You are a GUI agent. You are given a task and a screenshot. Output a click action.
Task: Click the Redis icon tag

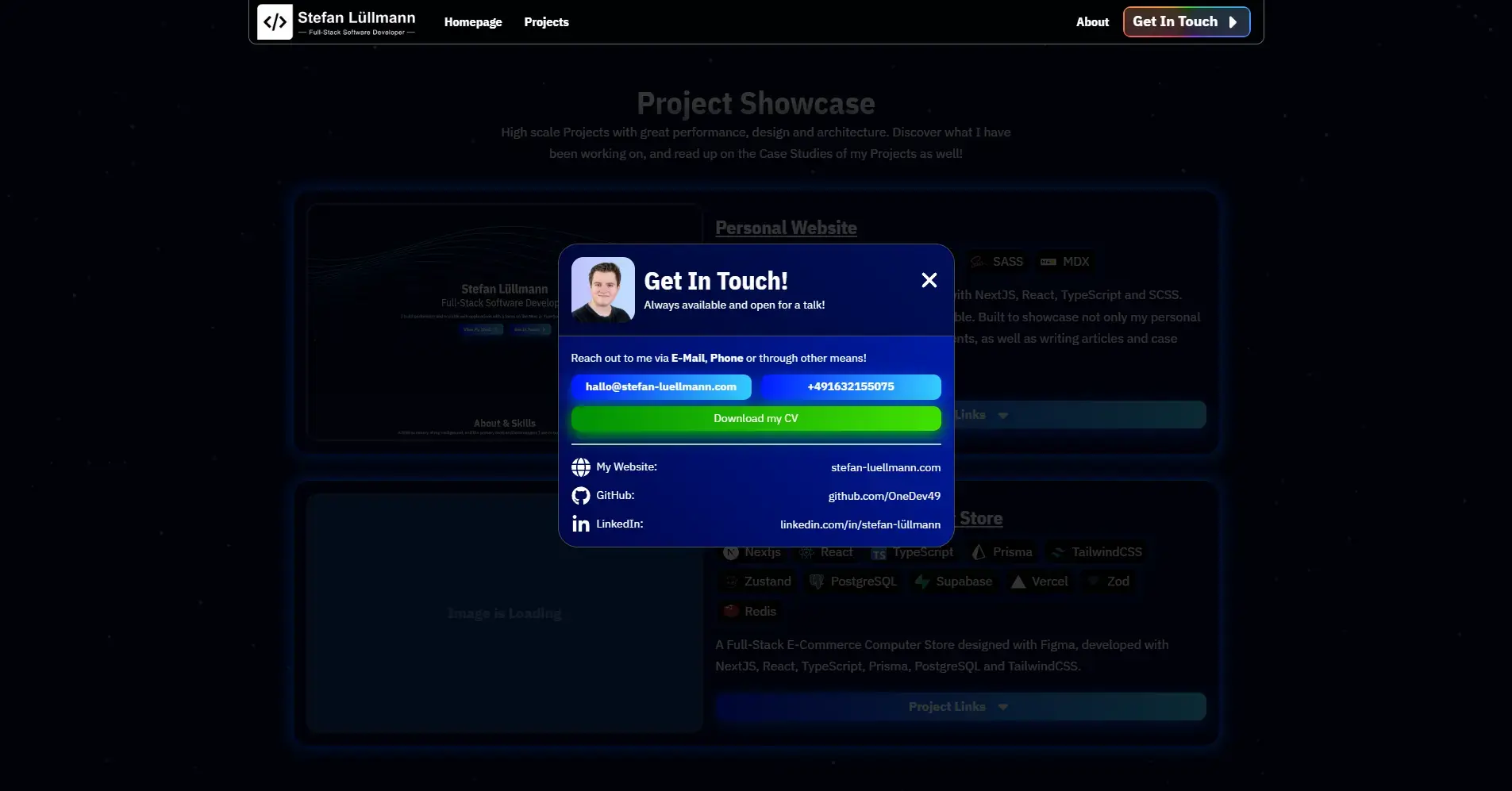pyautogui.click(x=731, y=611)
